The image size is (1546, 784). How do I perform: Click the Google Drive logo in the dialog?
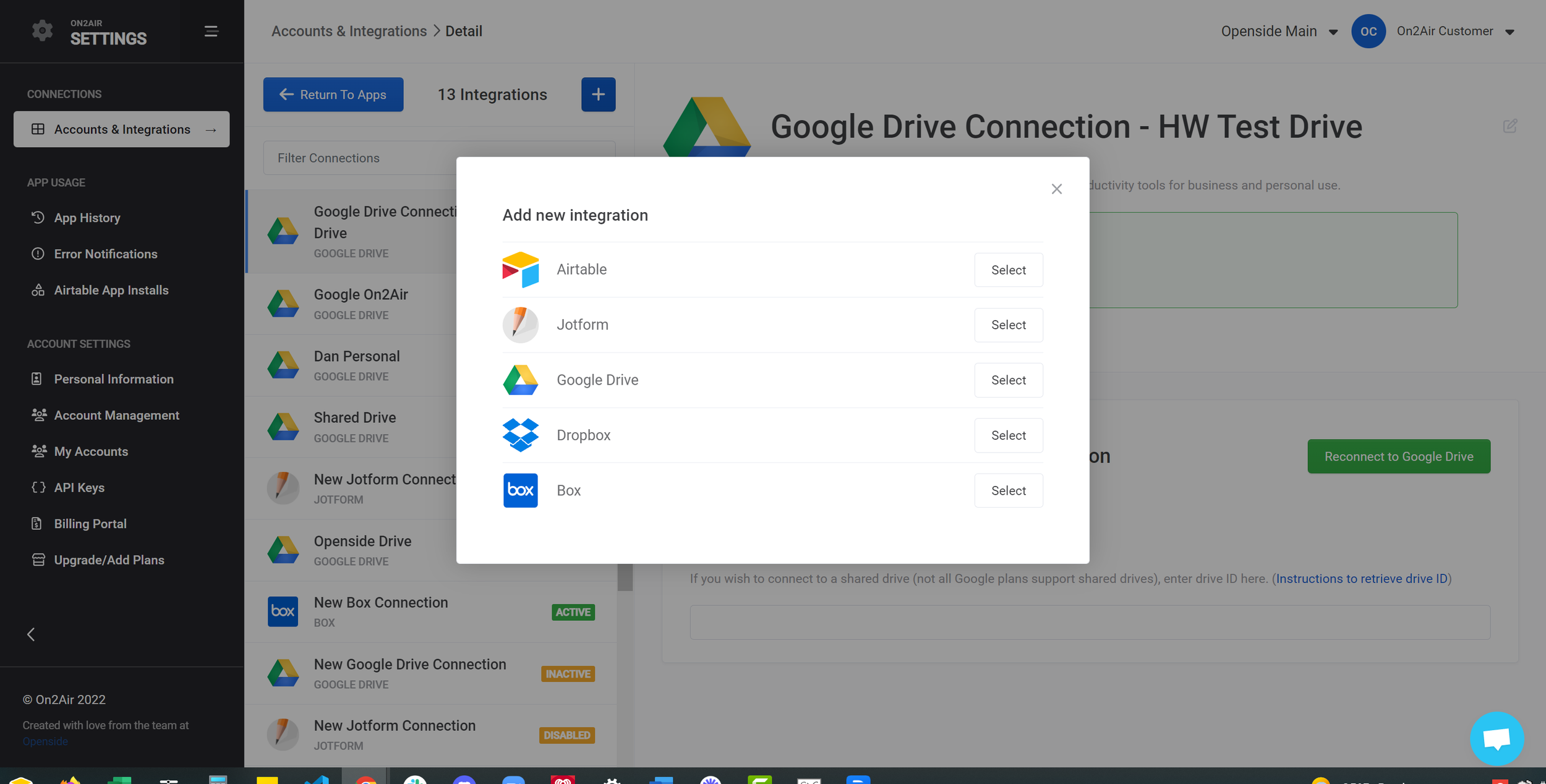click(520, 380)
